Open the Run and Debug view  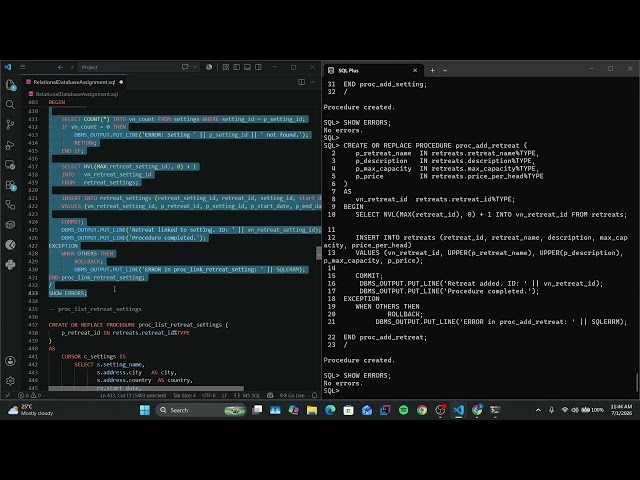click(10, 145)
